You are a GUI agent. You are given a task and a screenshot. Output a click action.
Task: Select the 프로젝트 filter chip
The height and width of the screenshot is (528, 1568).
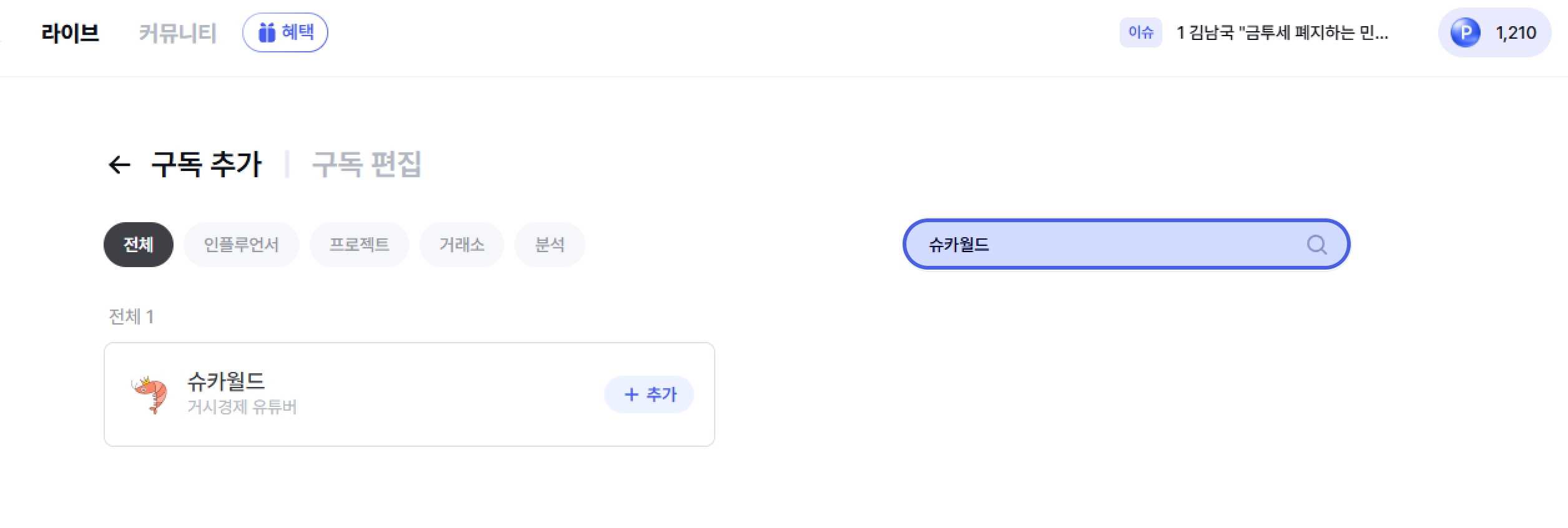tap(360, 245)
